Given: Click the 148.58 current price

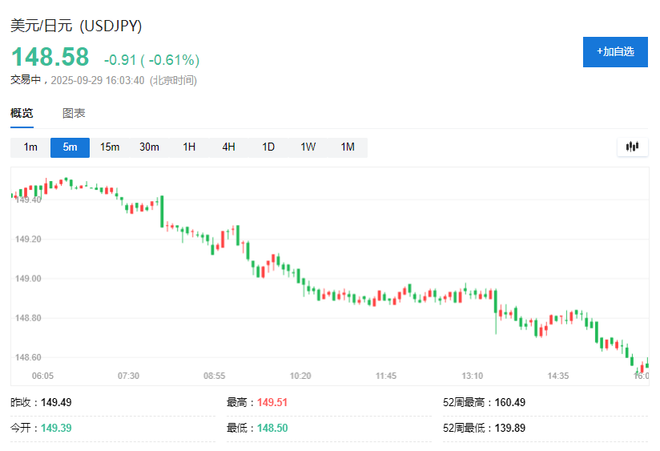Looking at the screenshot, I should tap(50, 58).
